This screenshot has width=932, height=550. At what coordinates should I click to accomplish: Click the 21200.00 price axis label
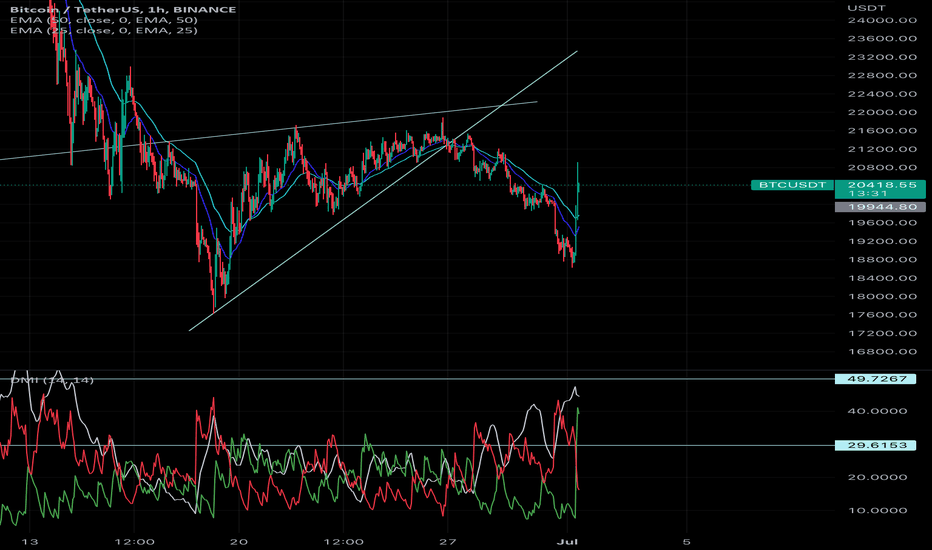click(882, 149)
